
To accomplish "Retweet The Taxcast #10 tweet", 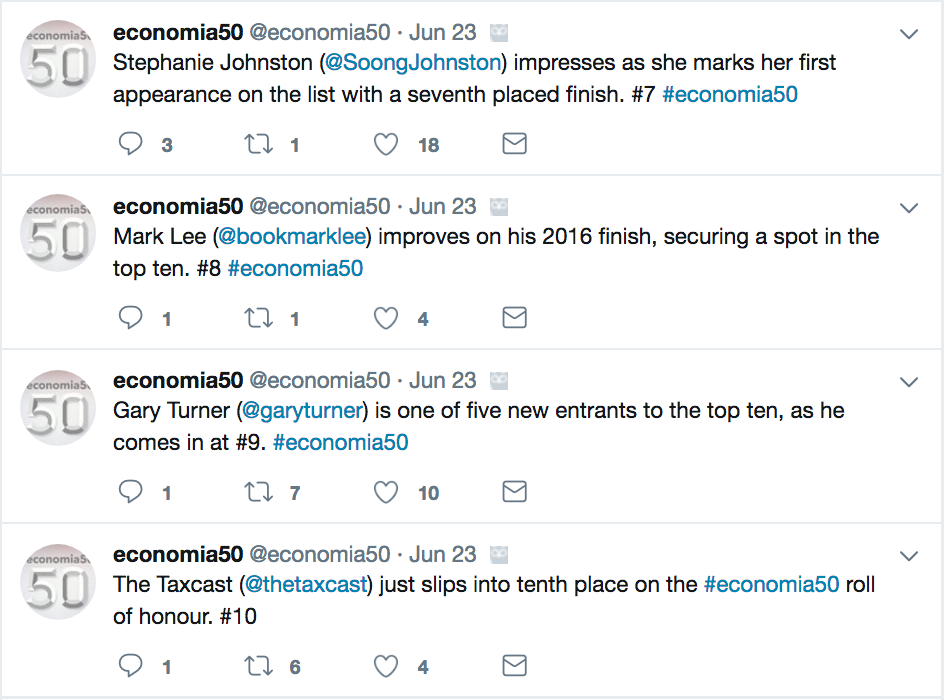I will pos(258,666).
